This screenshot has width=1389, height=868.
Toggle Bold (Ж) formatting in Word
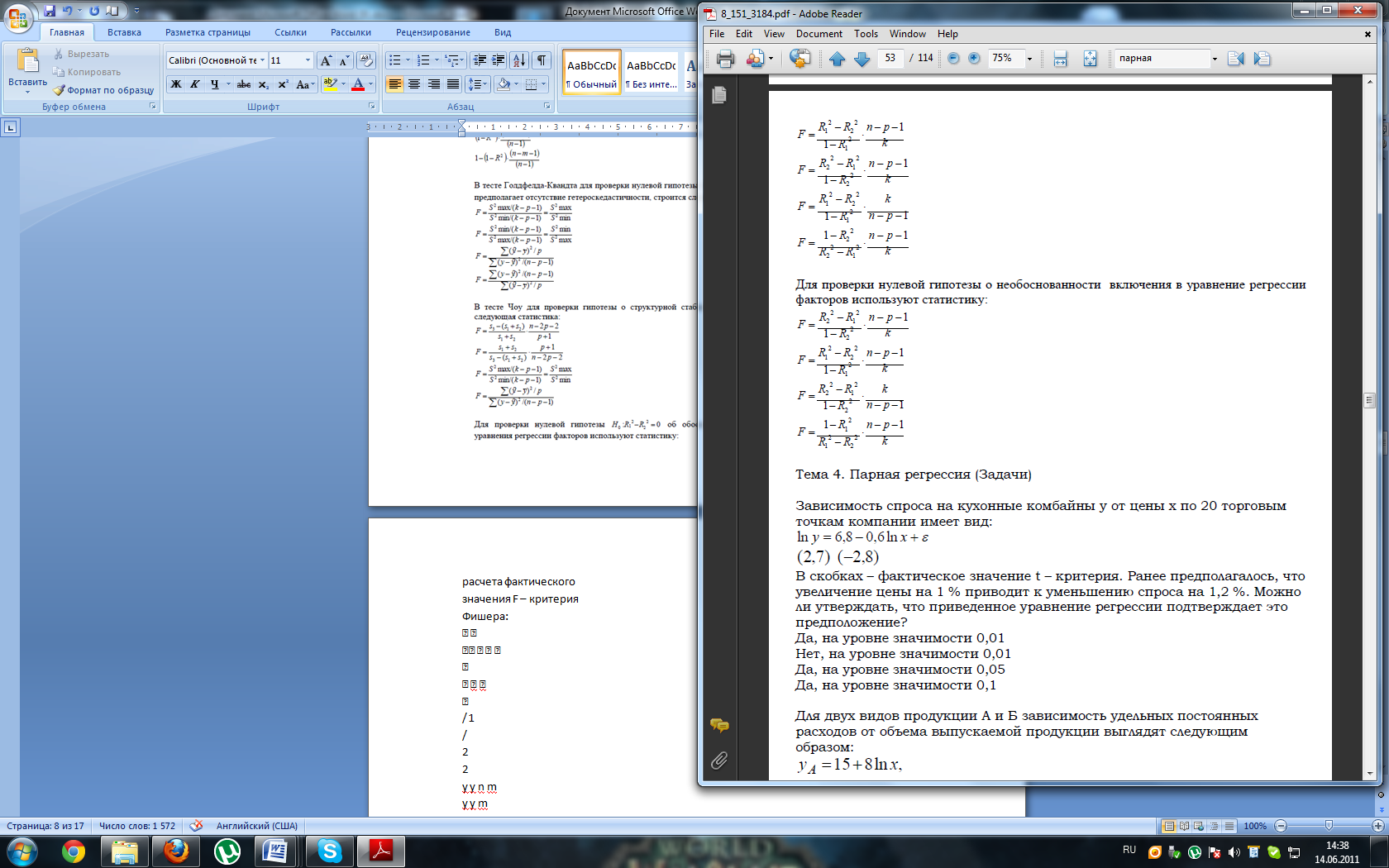tap(176, 84)
